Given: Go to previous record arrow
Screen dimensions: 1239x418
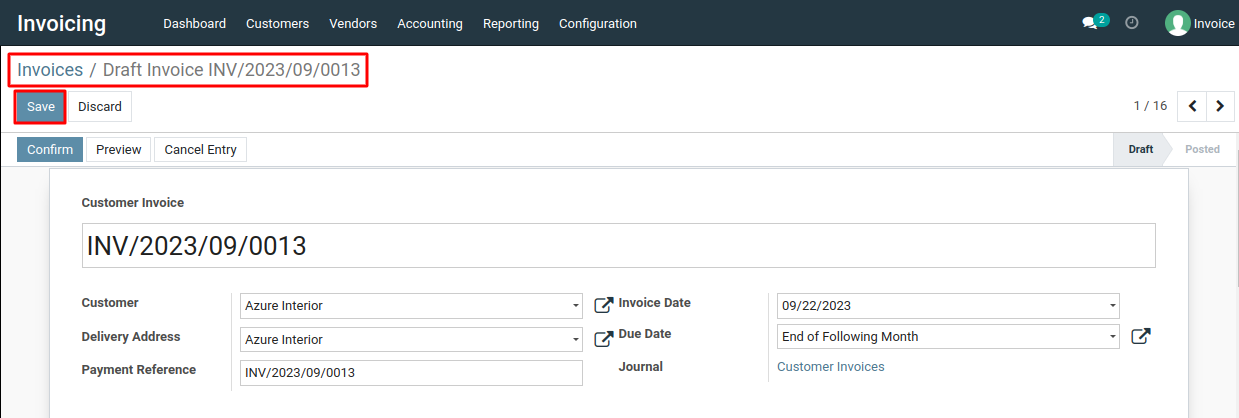Looking at the screenshot, I should [1192, 105].
